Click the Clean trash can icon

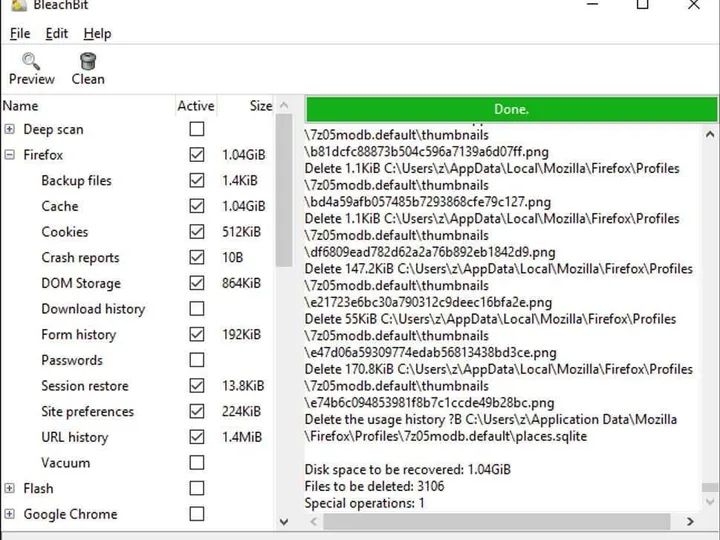88,61
